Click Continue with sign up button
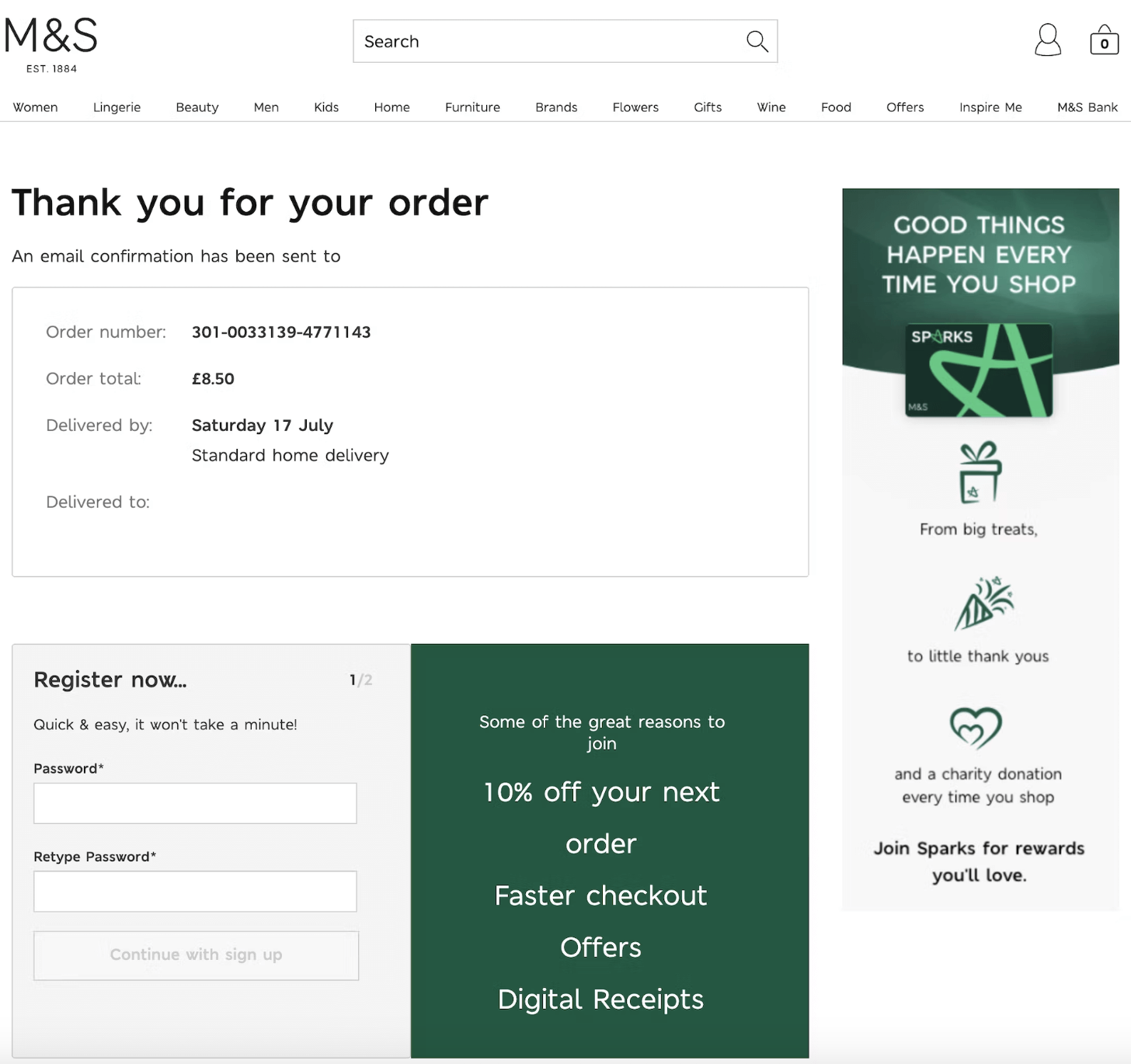Screen dimensions: 1131x1064 tap(196, 955)
